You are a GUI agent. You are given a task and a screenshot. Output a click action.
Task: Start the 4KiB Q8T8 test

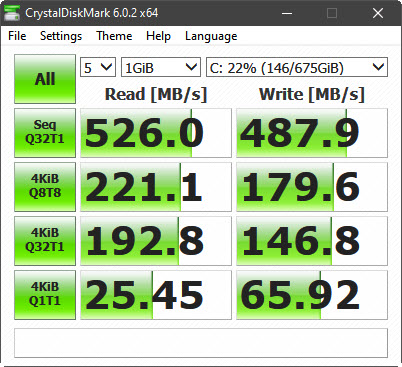(x=45, y=187)
